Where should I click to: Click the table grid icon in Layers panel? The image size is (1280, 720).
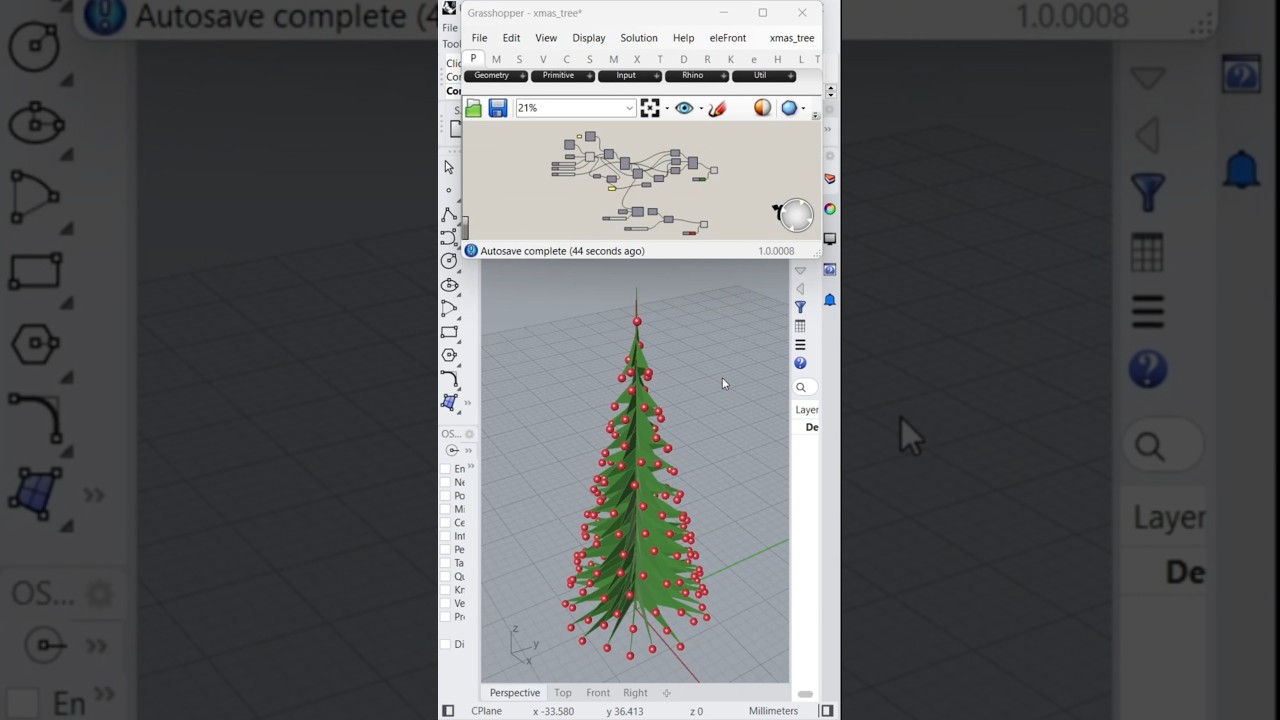800,326
